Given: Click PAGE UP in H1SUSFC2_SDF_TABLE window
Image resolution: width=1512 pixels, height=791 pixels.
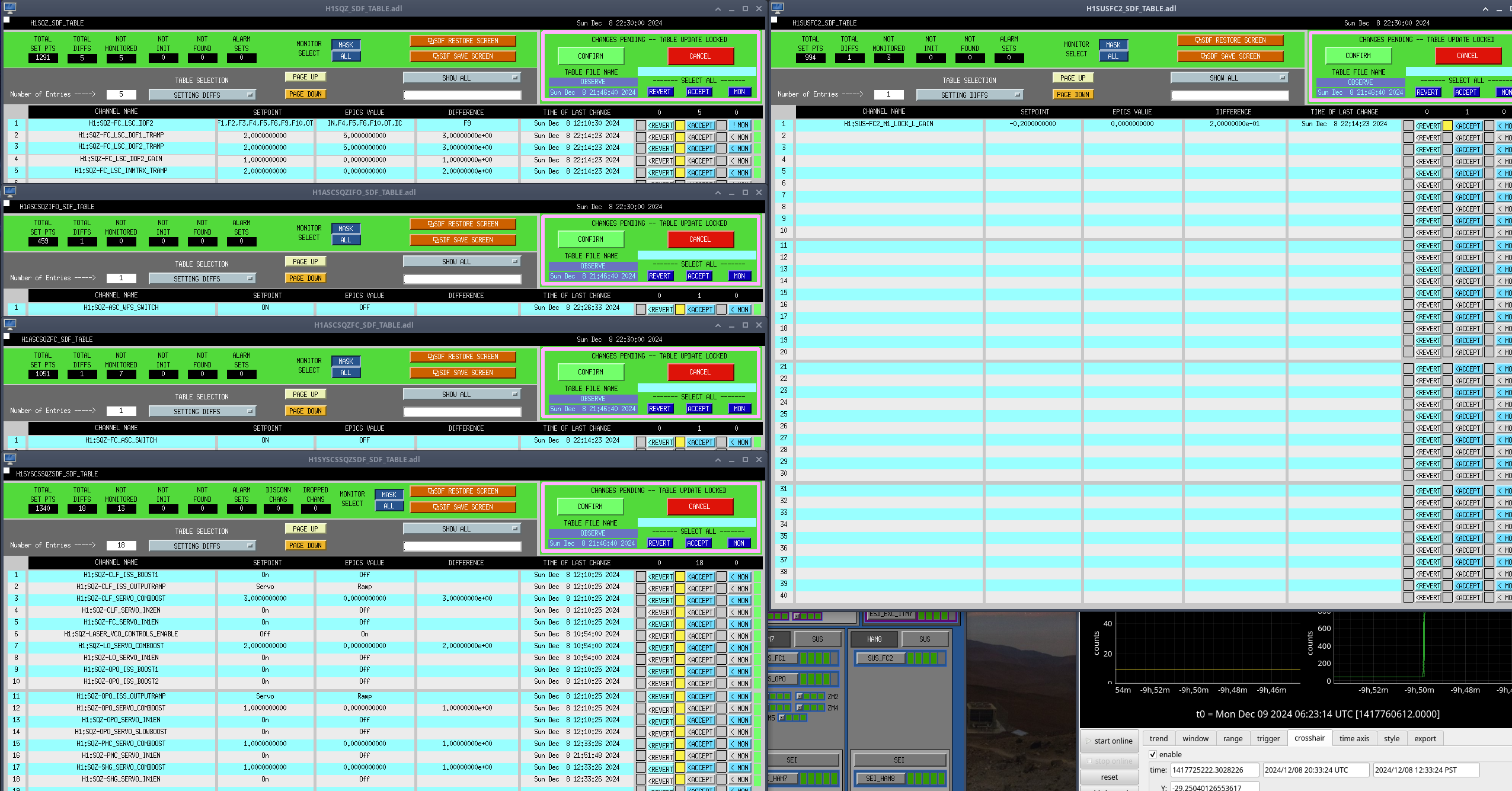Looking at the screenshot, I should pyautogui.click(x=1073, y=78).
